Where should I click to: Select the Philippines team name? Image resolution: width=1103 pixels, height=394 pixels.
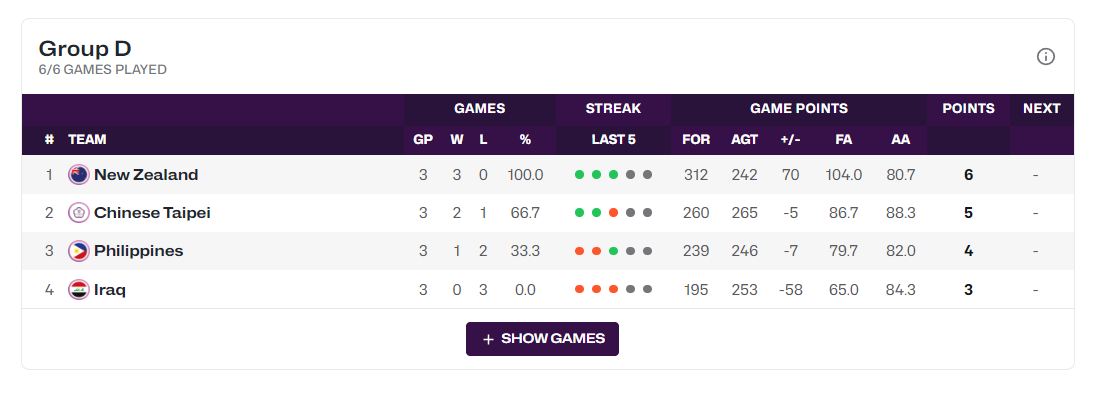coord(139,250)
